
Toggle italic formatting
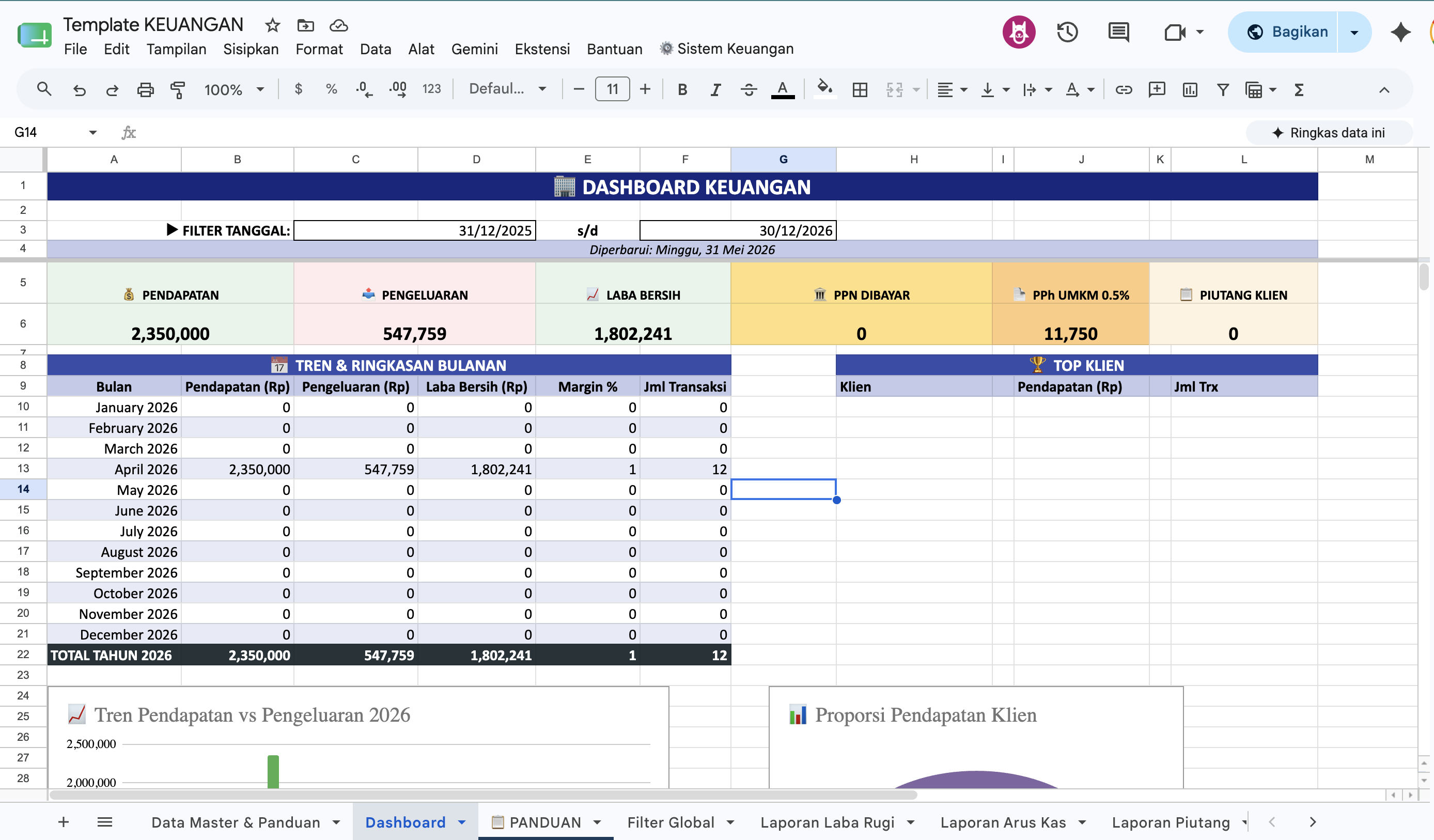coord(715,89)
